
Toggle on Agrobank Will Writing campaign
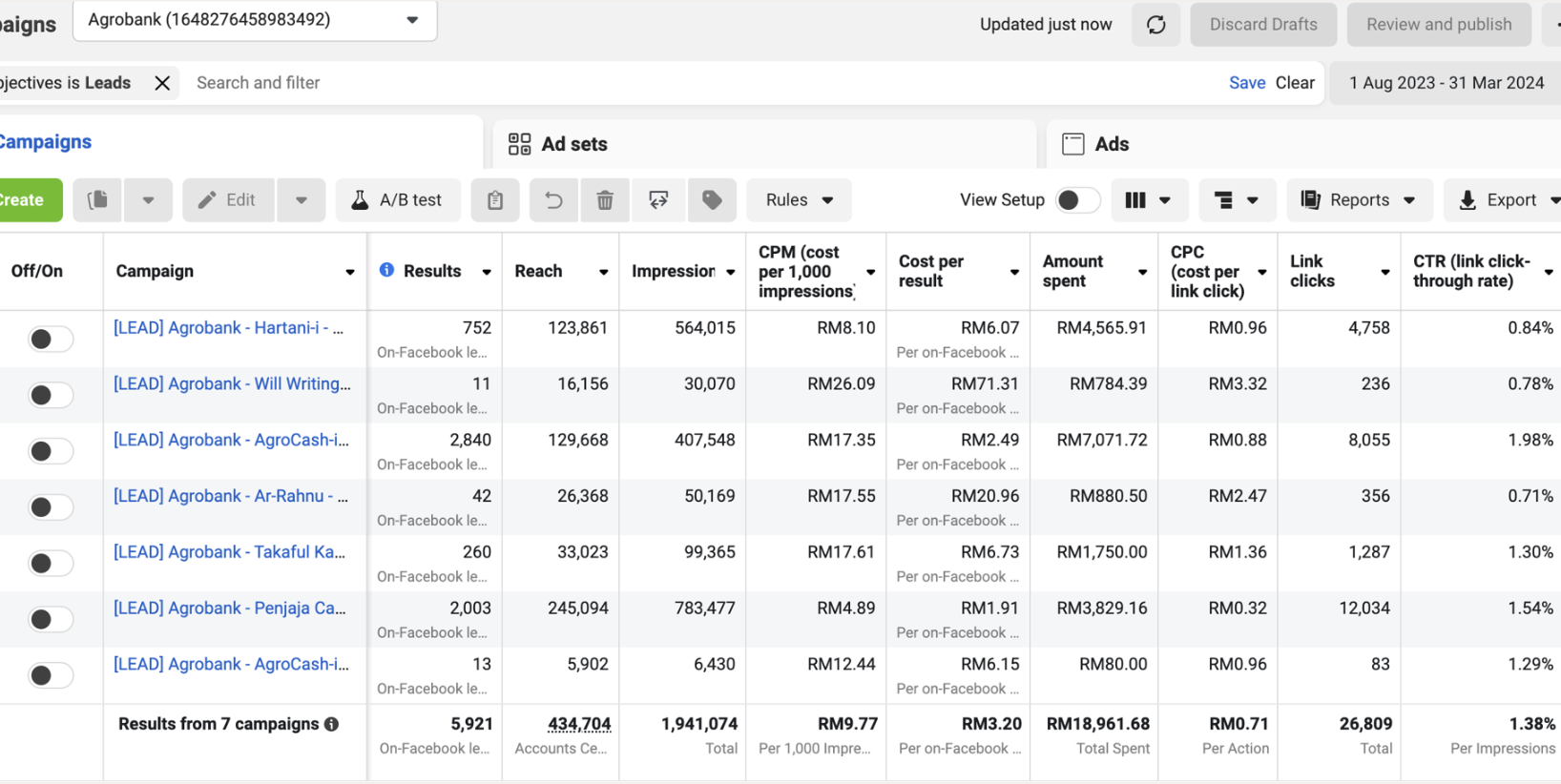point(51,395)
